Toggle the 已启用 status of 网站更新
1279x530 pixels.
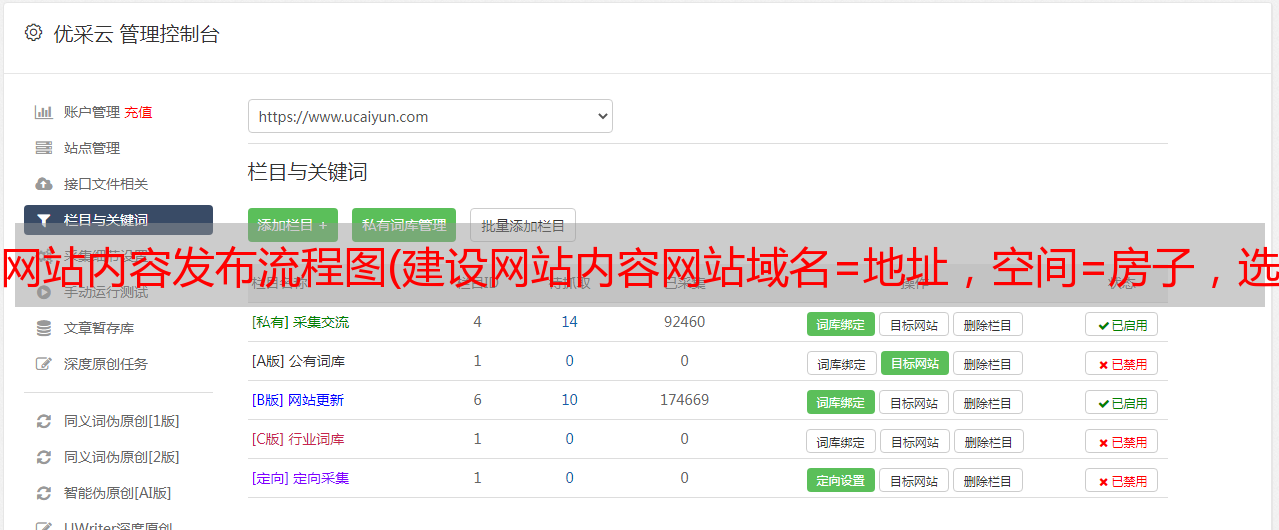click(x=1122, y=402)
